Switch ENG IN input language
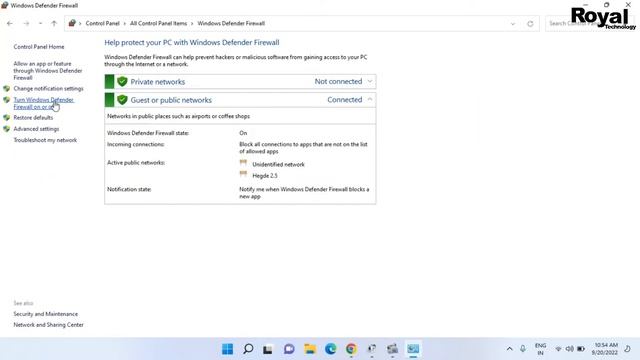 [x=540, y=349]
